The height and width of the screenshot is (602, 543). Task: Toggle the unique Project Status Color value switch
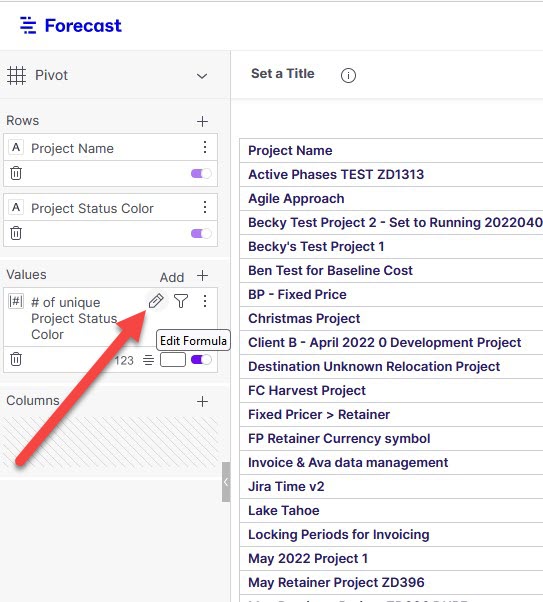[x=201, y=360]
